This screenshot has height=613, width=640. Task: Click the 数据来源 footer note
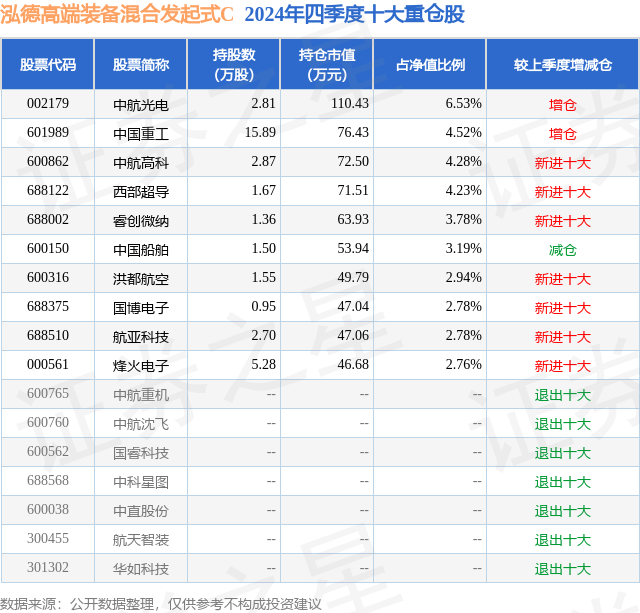pos(161,604)
